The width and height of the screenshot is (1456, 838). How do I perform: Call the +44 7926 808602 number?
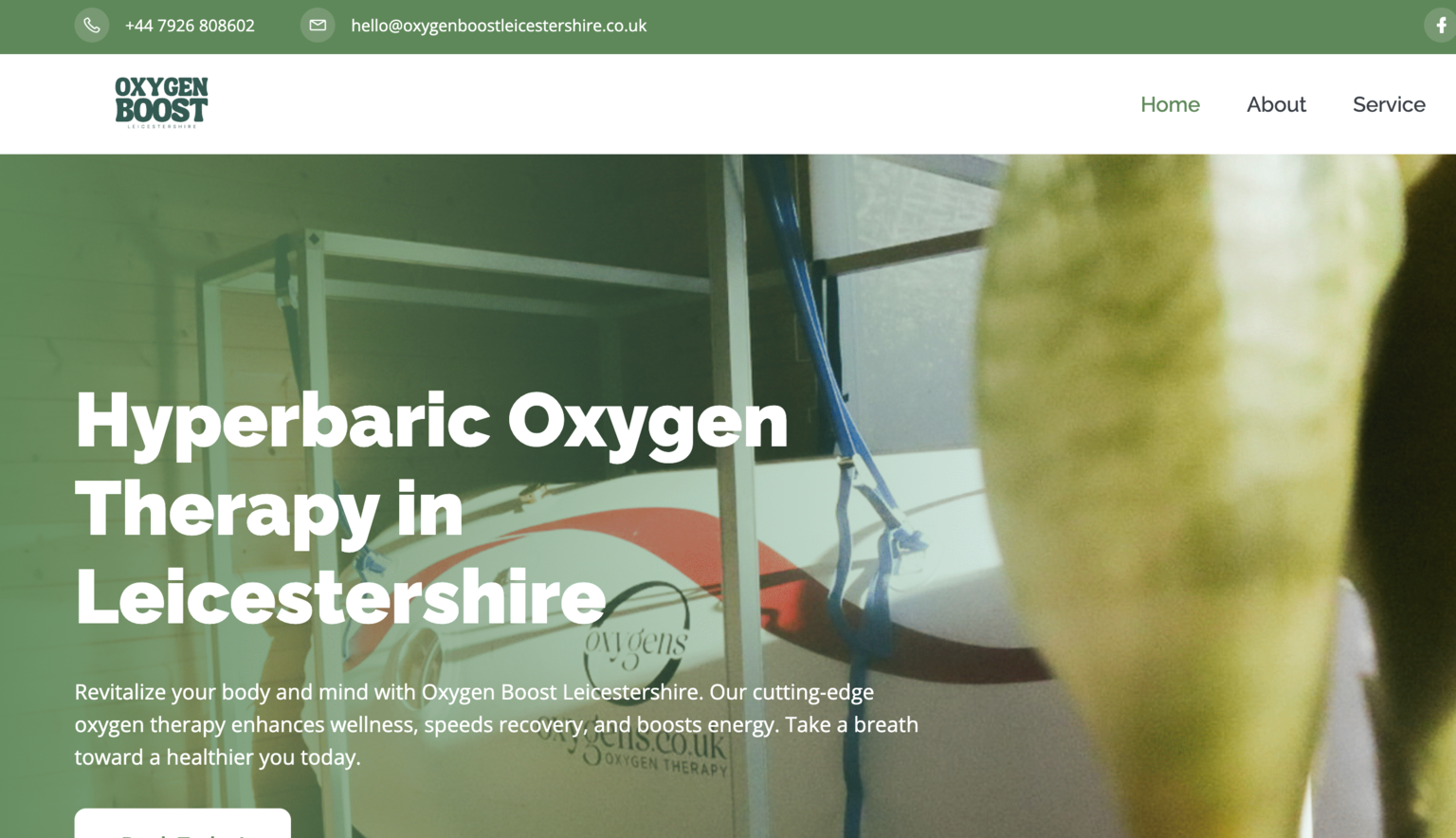click(x=190, y=26)
